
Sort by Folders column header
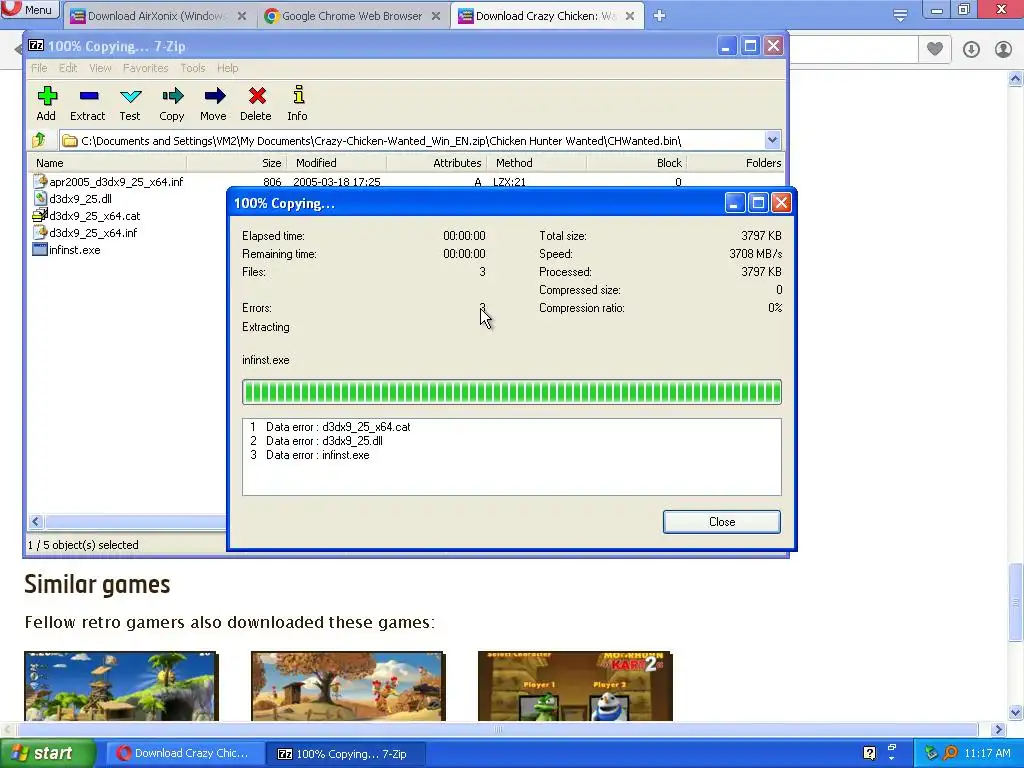(x=735, y=163)
